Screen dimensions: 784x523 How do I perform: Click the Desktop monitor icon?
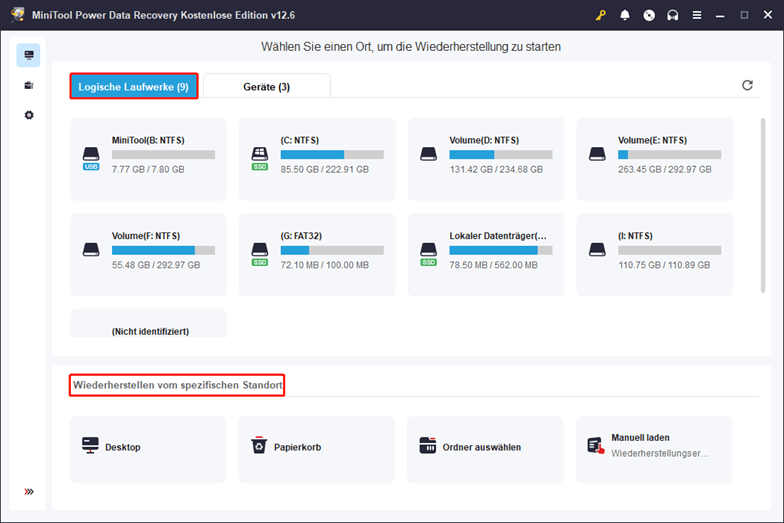pos(90,445)
